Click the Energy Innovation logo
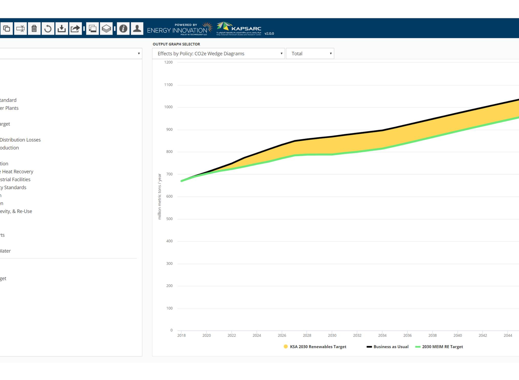The width and height of the screenshot is (519, 380). [179, 29]
